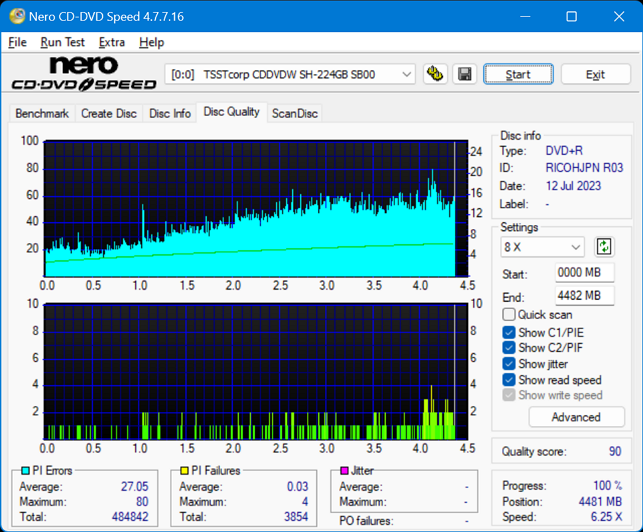Screen dimensions: 643x532
Task: Open the drive selection dropdown
Action: pyautogui.click(x=290, y=74)
